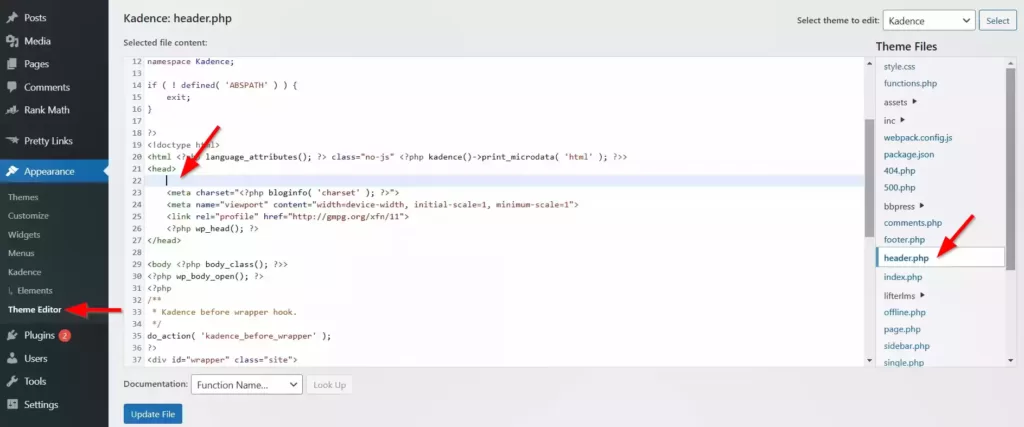The image size is (1024, 427).
Task: Open comments.php theme file
Action: (x=912, y=223)
